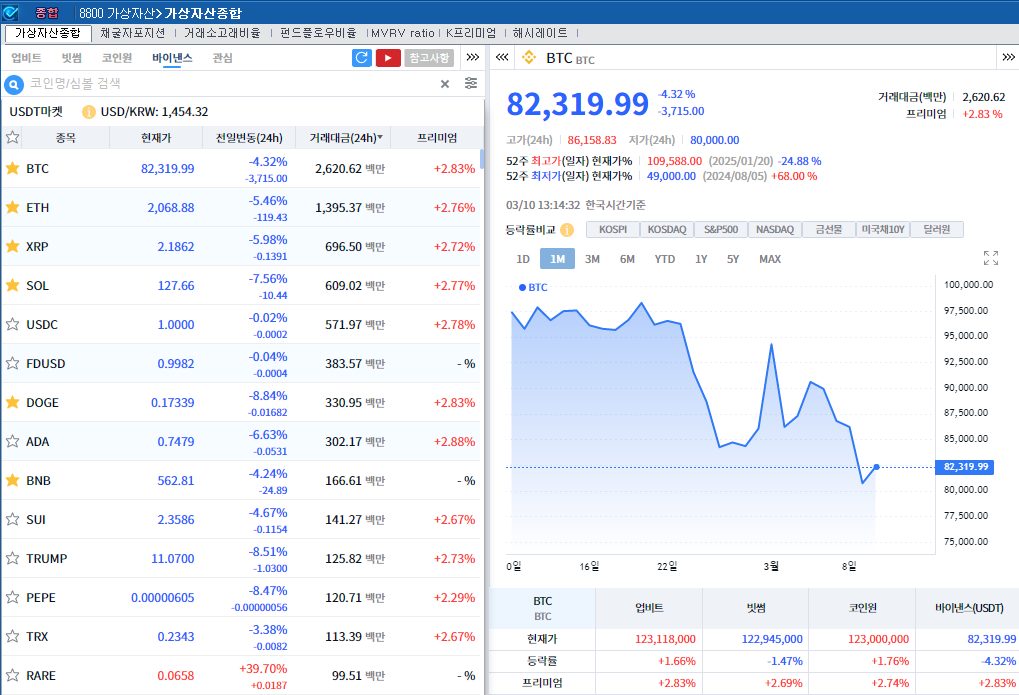Expand the panel using <<< before BTC
Viewport: 1019px width, 695px height.
click(502, 58)
